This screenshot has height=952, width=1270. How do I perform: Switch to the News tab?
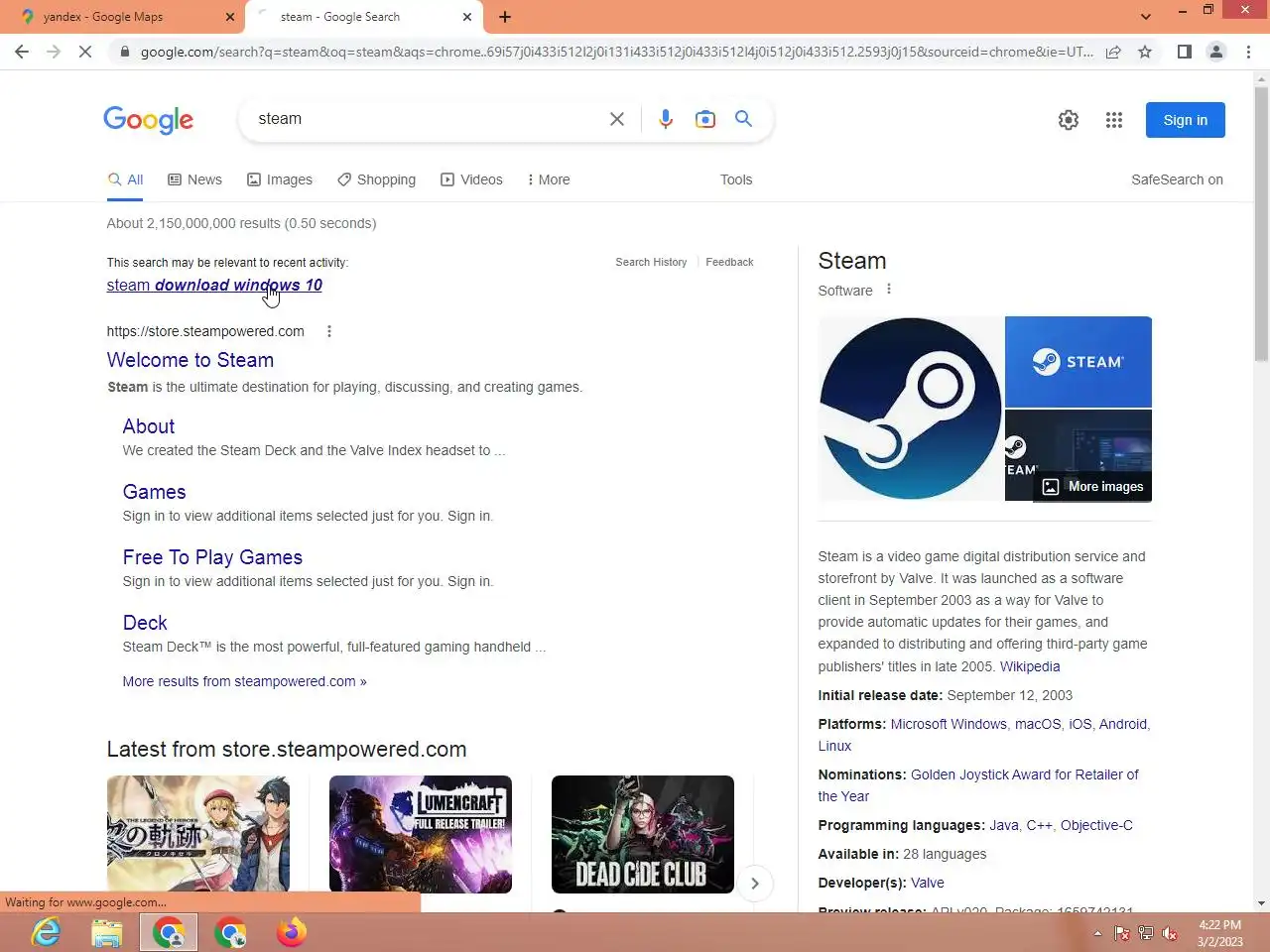(x=194, y=179)
